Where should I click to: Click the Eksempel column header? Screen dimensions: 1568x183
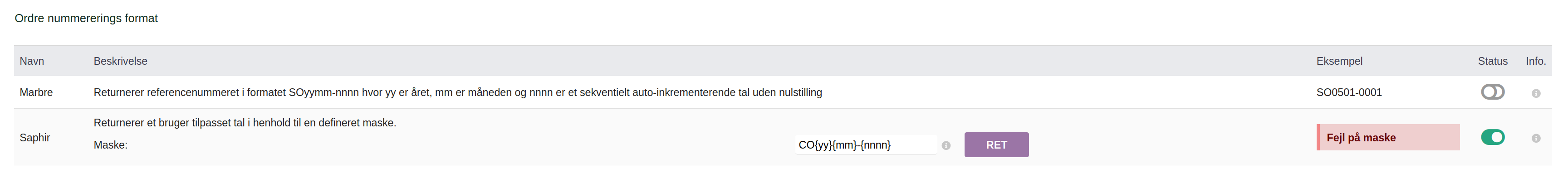(1339, 61)
